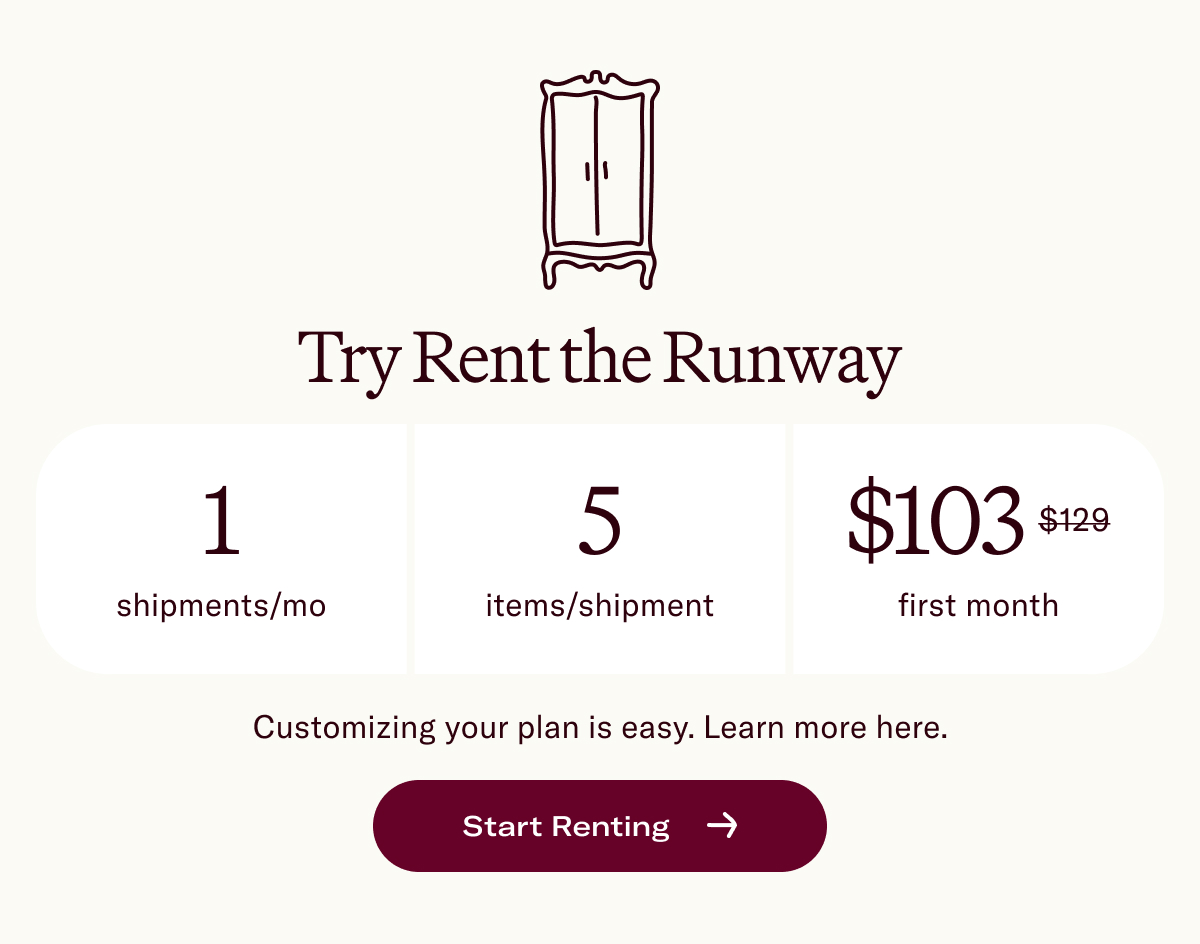Image resolution: width=1200 pixels, height=944 pixels.
Task: Click the first month label under $103
Action: coord(978,604)
